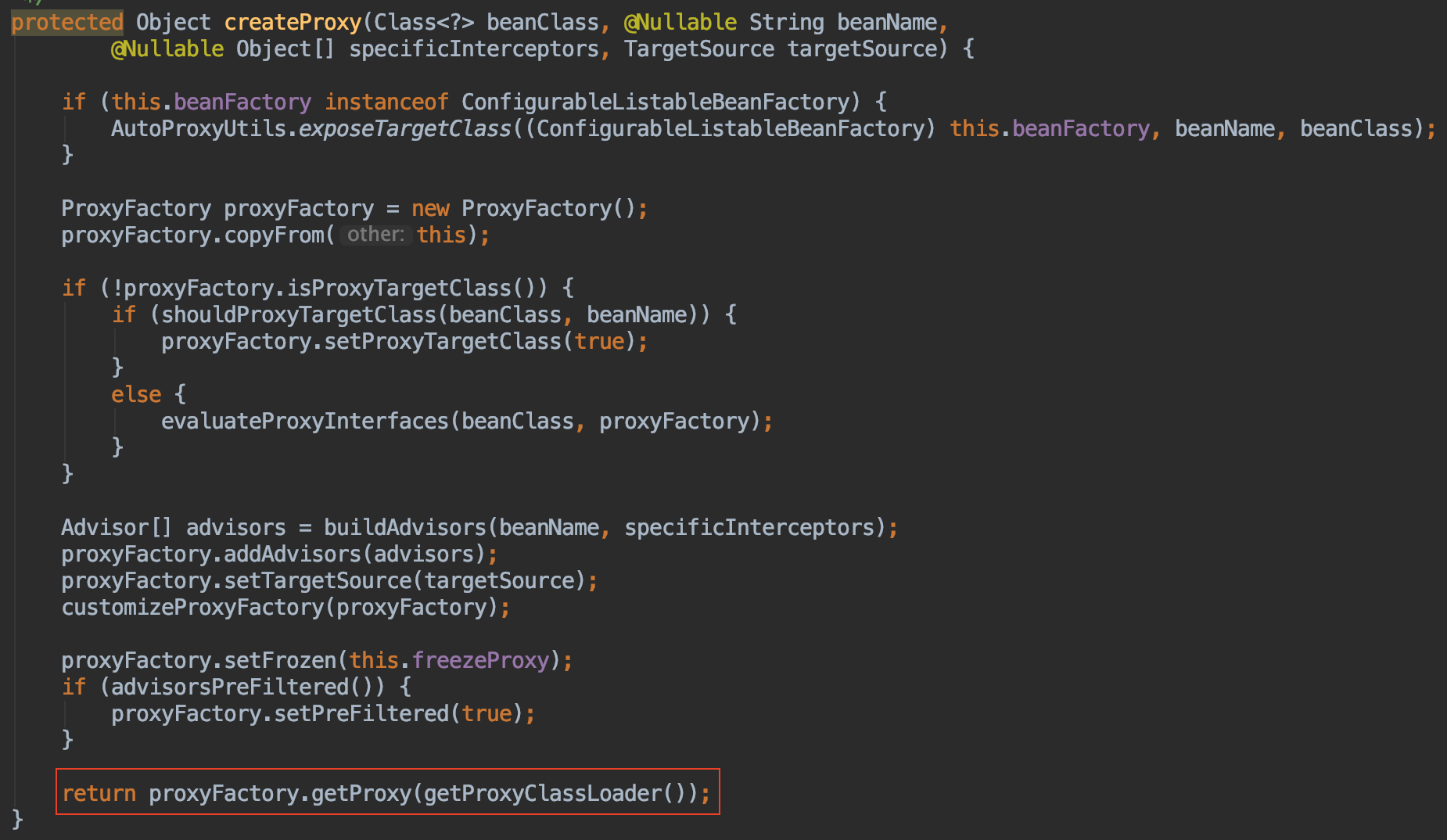Click the 'other:' parameter hint
Screen dimensions: 1447x840
coord(375,235)
